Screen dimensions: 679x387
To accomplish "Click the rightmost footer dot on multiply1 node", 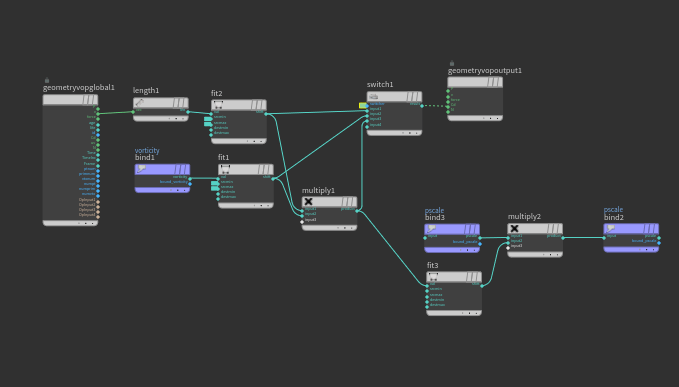I will pyautogui.click(x=351, y=228).
